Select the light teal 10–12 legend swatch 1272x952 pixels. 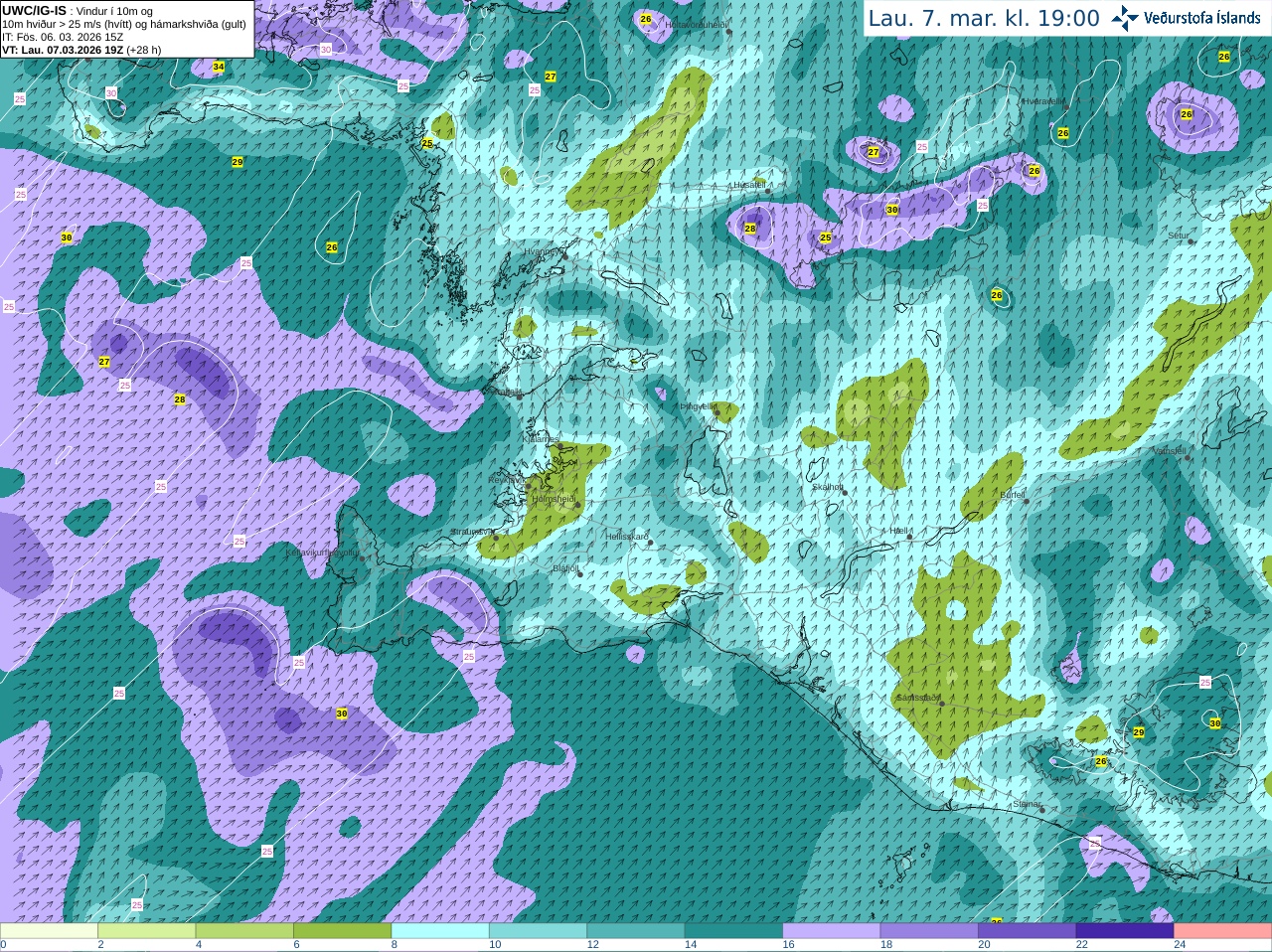(538, 931)
